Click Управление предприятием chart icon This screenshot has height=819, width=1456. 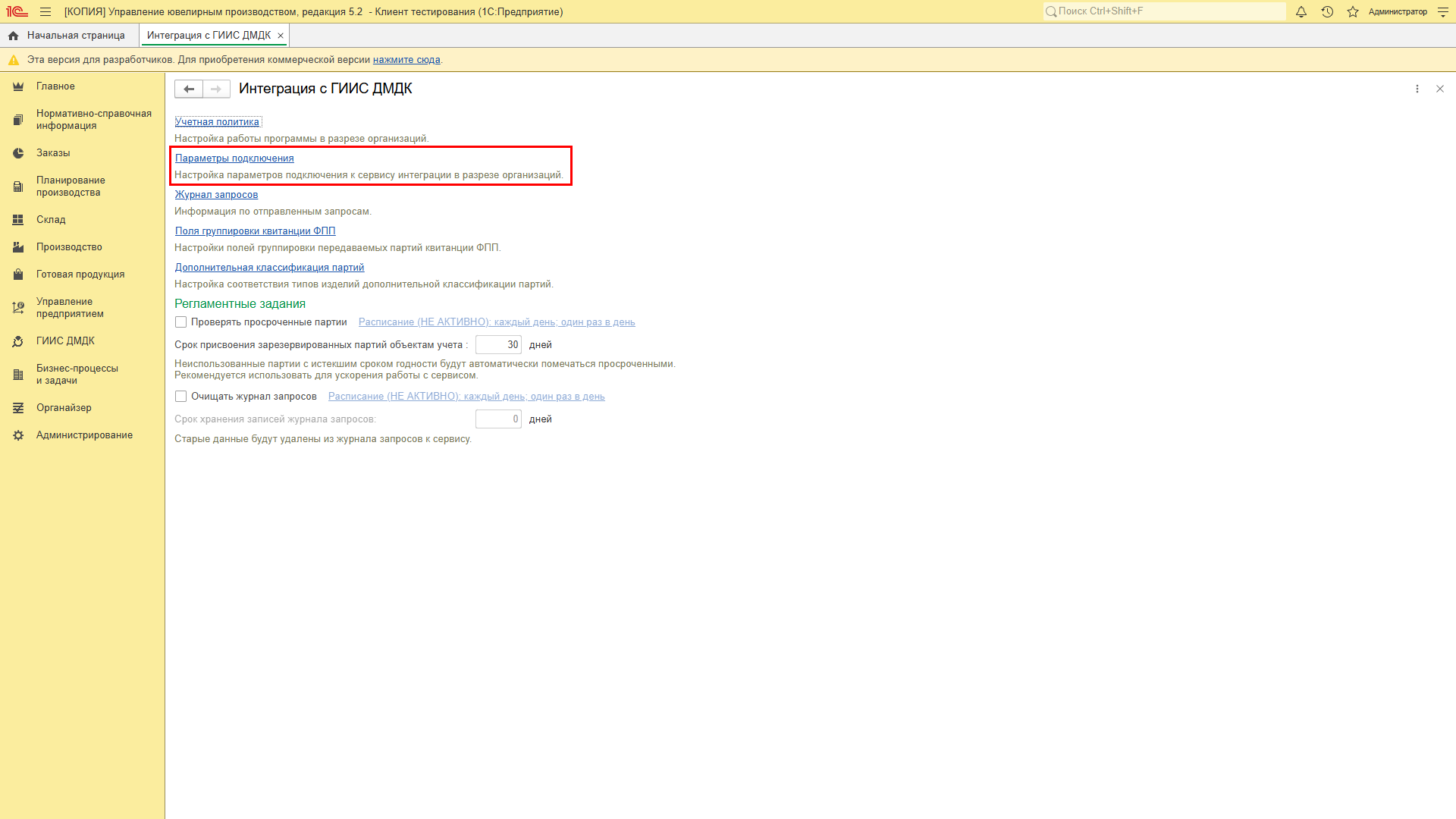[18, 308]
